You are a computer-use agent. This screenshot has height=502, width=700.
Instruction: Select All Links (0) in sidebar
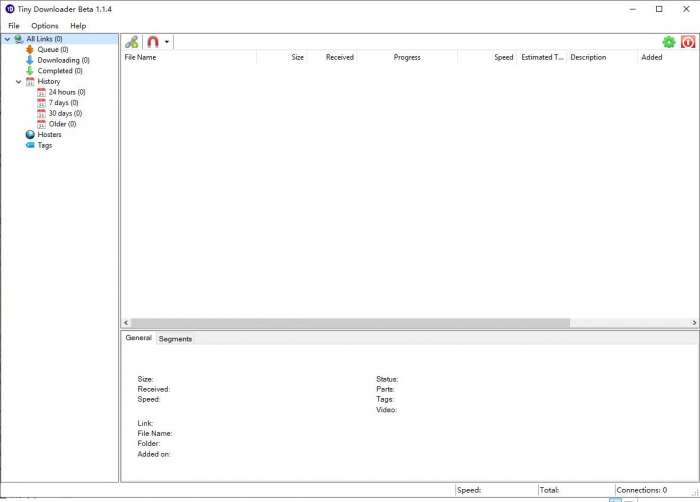tap(44, 39)
